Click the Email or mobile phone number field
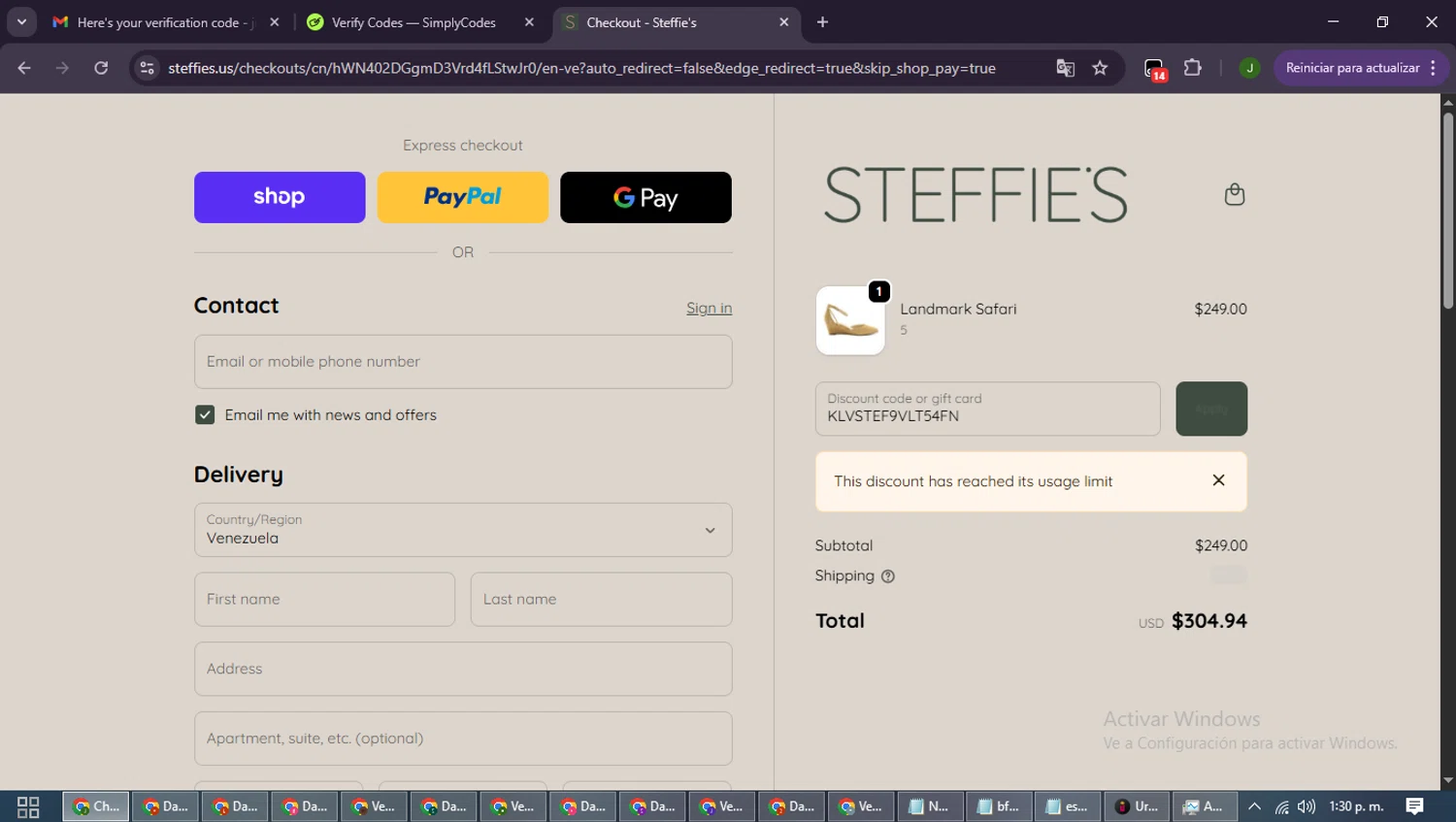The image size is (1456, 822). pyautogui.click(x=463, y=362)
